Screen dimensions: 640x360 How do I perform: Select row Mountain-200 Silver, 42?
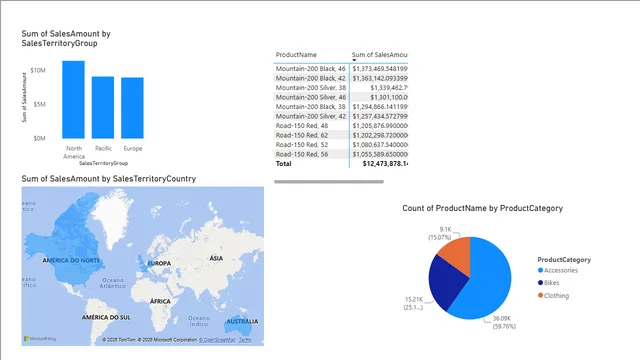[341, 116]
